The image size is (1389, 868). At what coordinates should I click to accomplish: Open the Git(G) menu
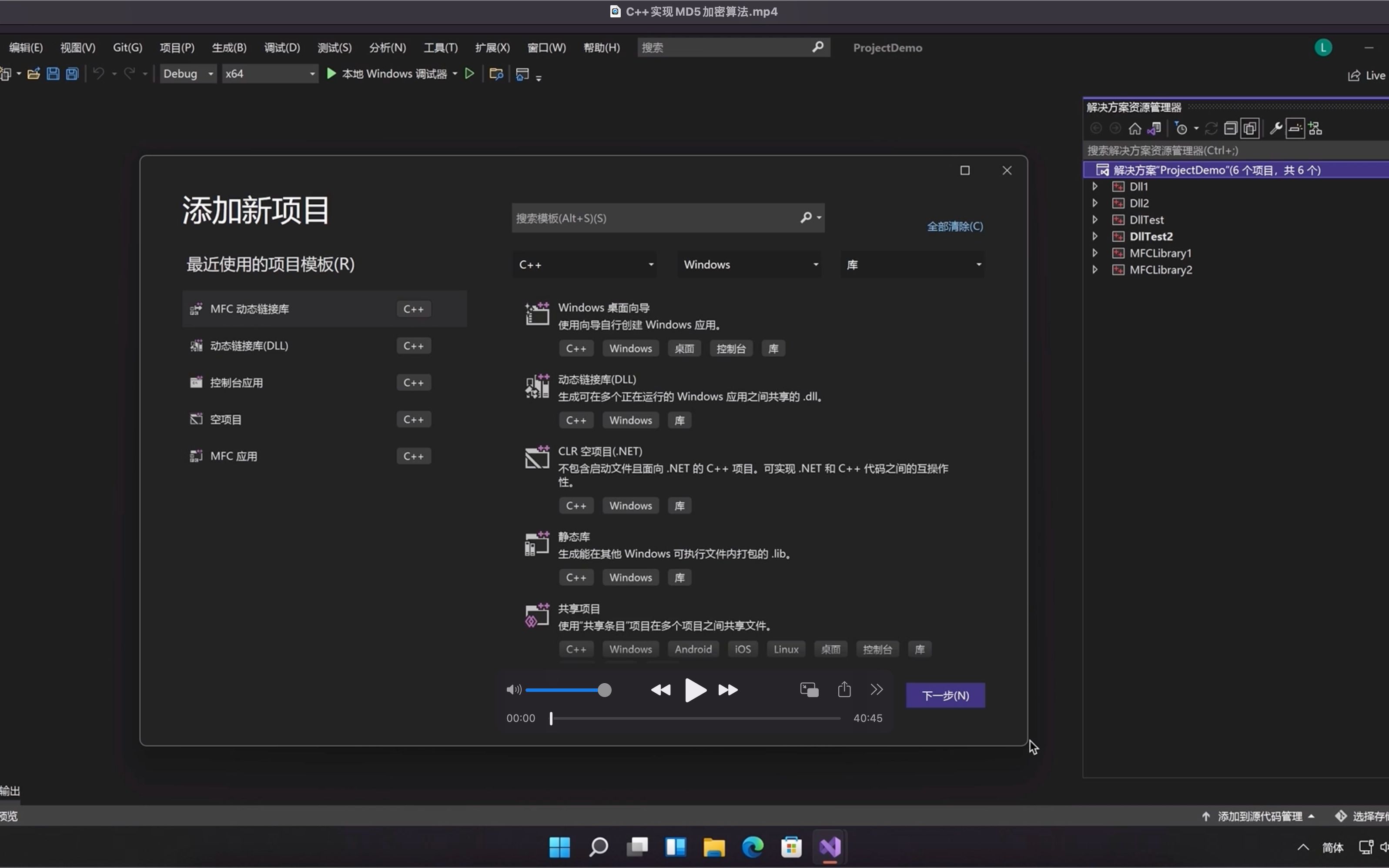point(127,47)
